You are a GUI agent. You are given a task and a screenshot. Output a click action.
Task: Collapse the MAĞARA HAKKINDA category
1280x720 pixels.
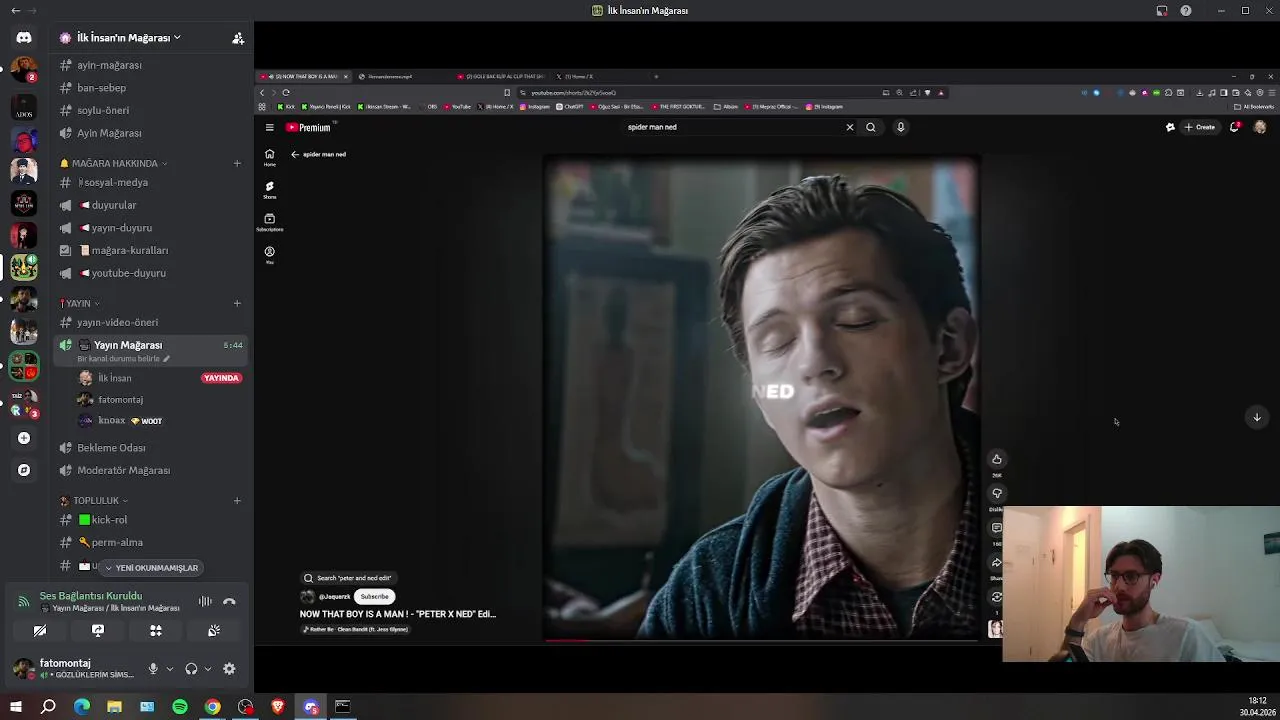(x=114, y=163)
